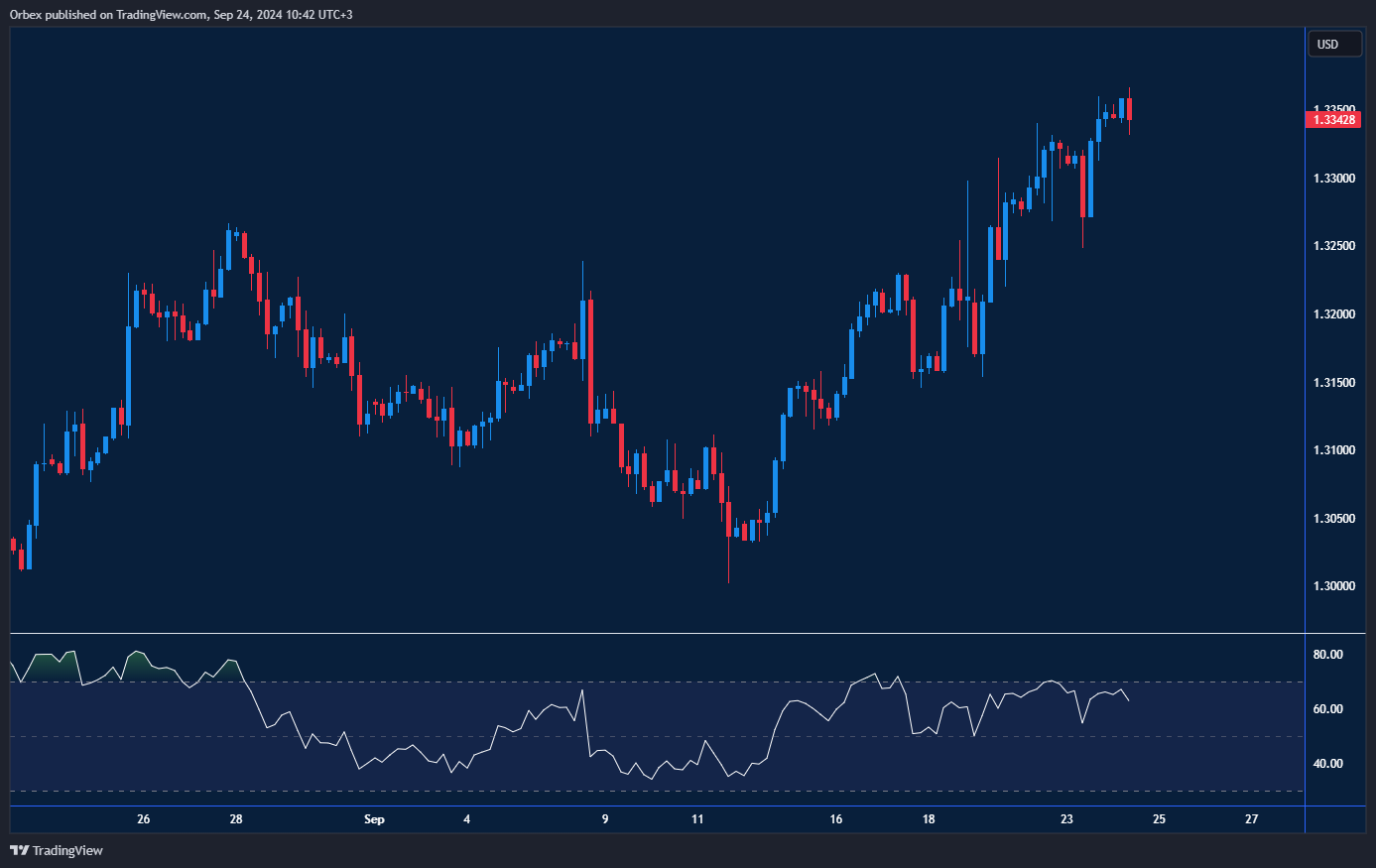Click the separator between price and RSI panes
Screen dimensions: 1376x868
coord(655,633)
